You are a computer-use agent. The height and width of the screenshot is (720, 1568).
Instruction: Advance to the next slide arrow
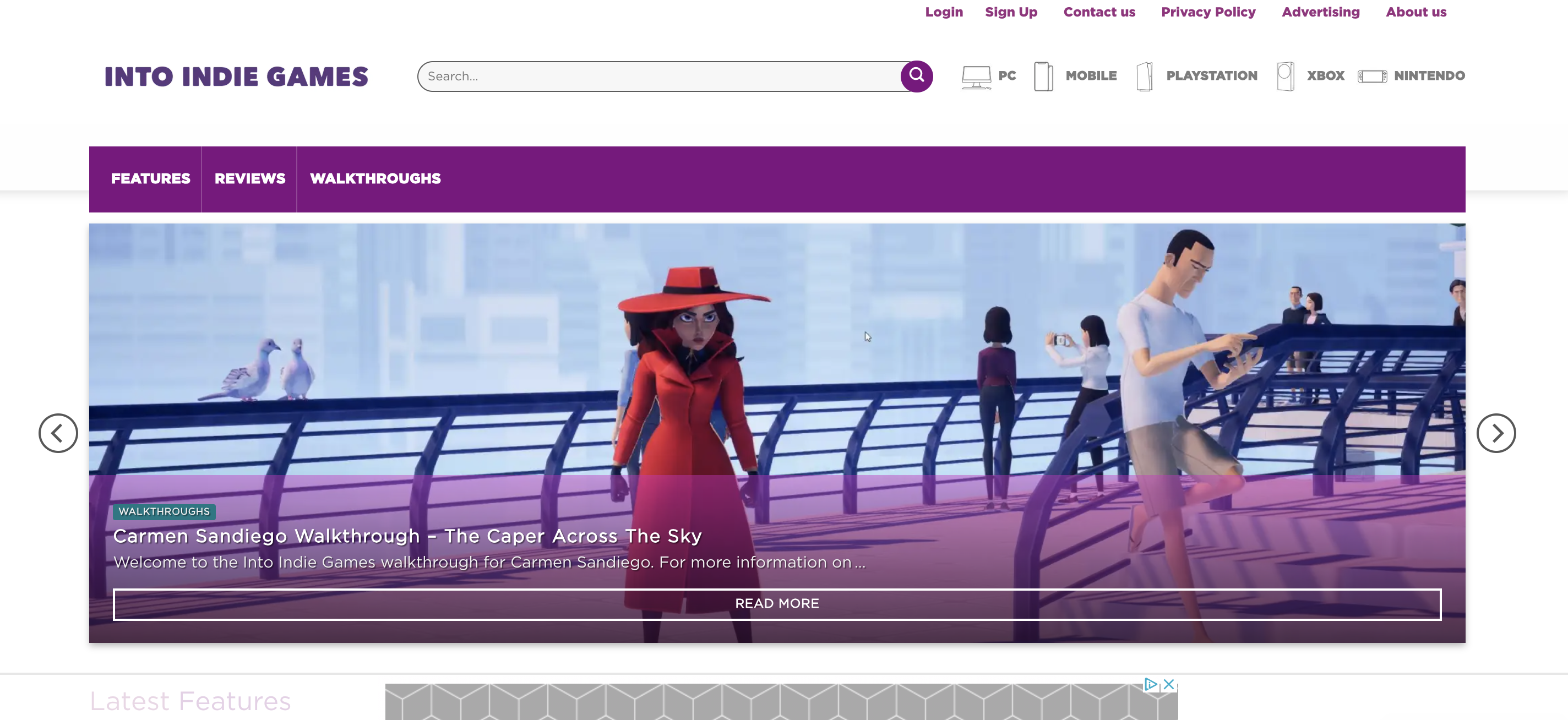(x=1495, y=433)
